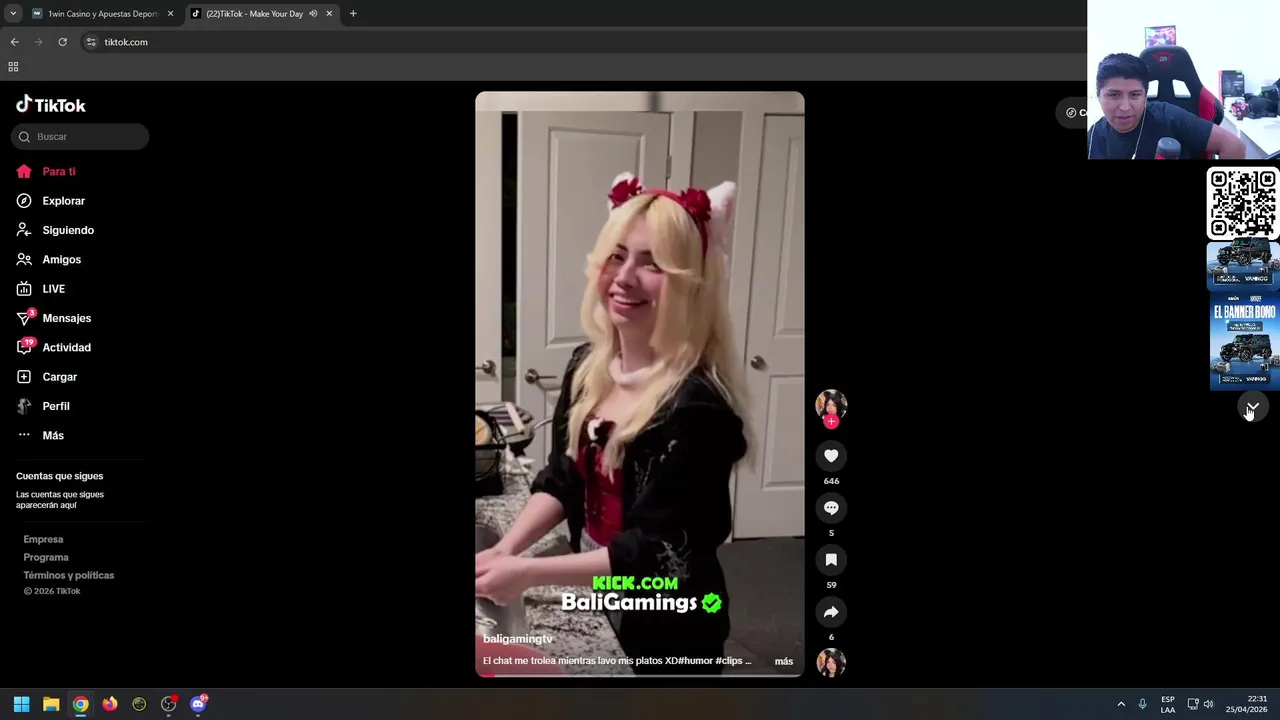Screen dimensions: 1280x720
Task: Like the video with the heart icon
Action: (831, 456)
